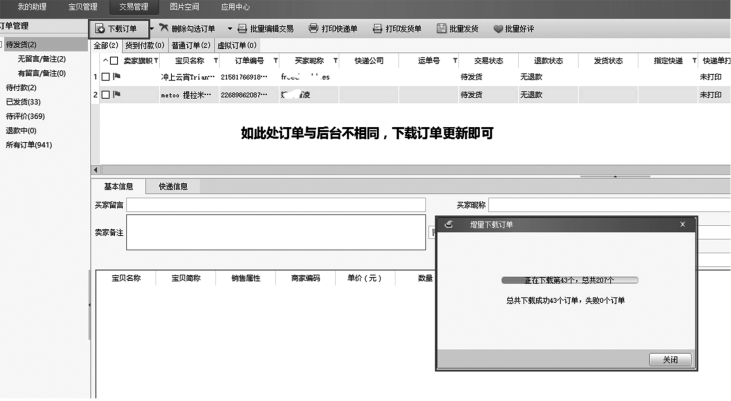This screenshot has width=731, height=401.
Task: Click the 批量发货 ship icon
Action: (441, 28)
